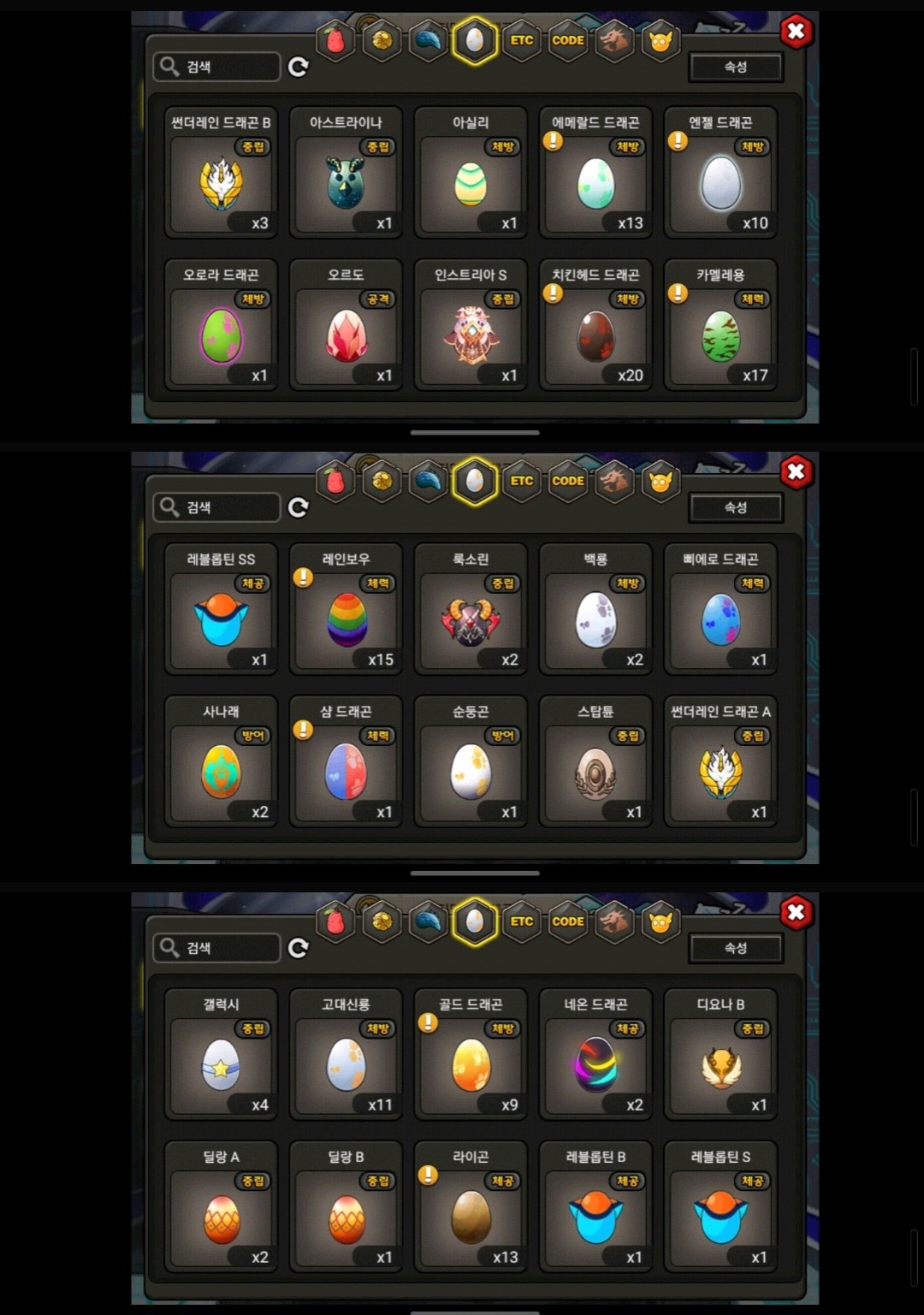This screenshot has width=924, height=1315.
Task: Select the 스탑튠 stone egg
Action: (595, 761)
